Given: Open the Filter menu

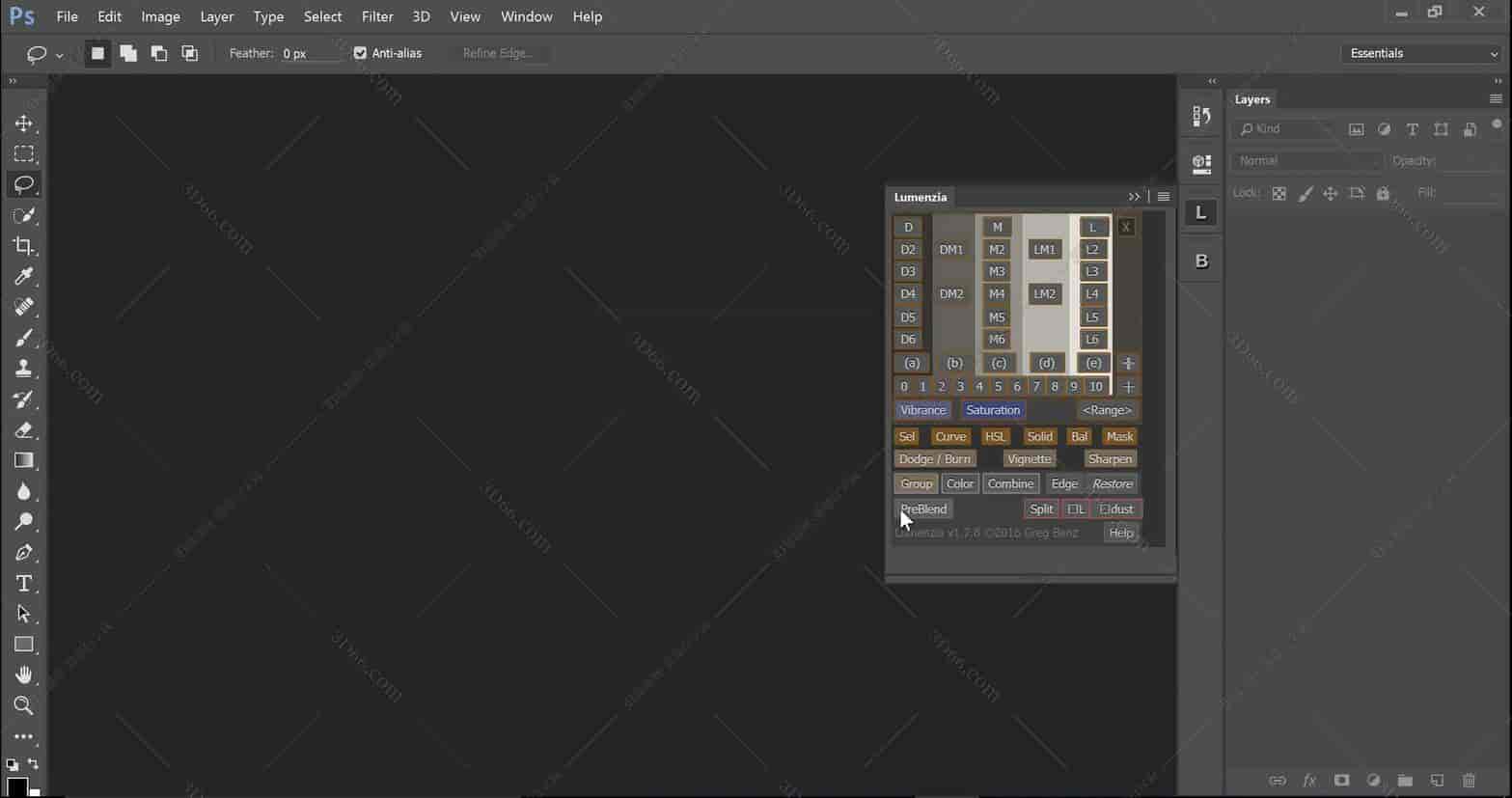Looking at the screenshot, I should 377,16.
